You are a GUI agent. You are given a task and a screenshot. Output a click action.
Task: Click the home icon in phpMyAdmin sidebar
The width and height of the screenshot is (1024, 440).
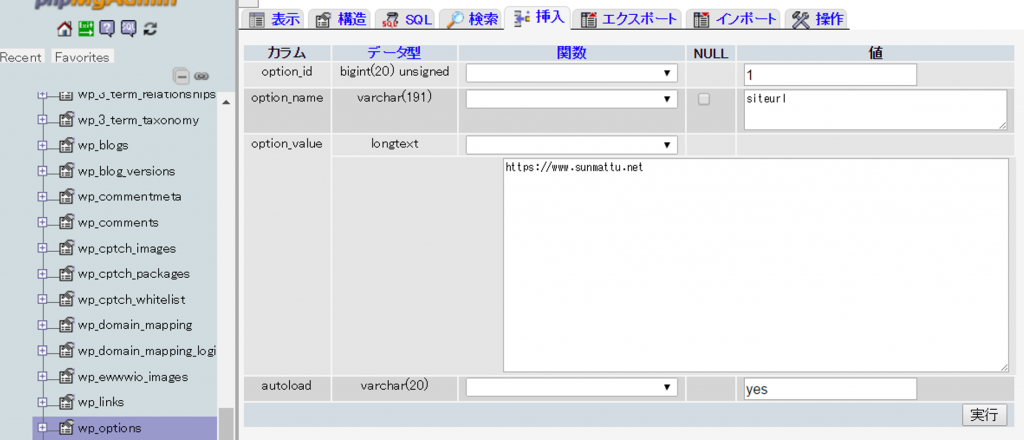65,28
